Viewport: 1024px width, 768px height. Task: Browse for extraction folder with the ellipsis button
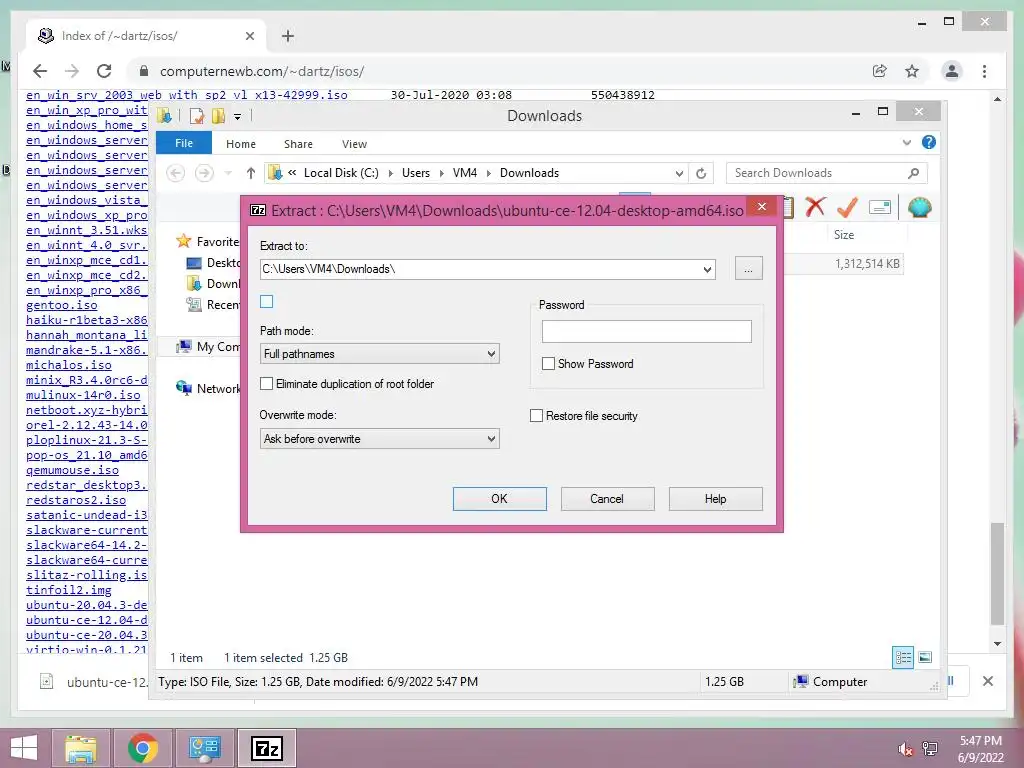(x=748, y=268)
